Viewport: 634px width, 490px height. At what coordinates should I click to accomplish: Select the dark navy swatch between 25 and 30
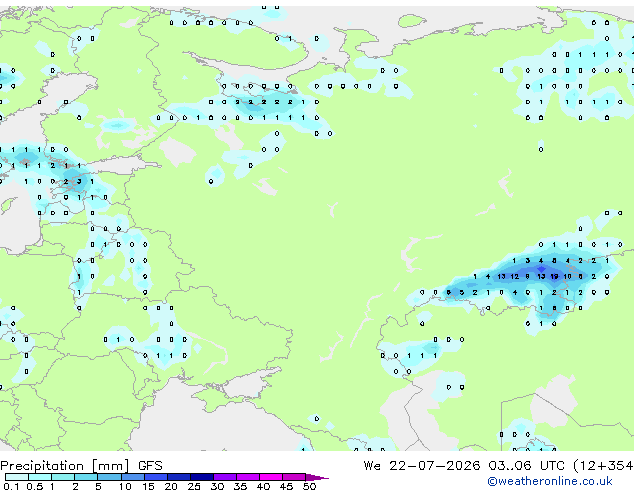tap(201, 477)
